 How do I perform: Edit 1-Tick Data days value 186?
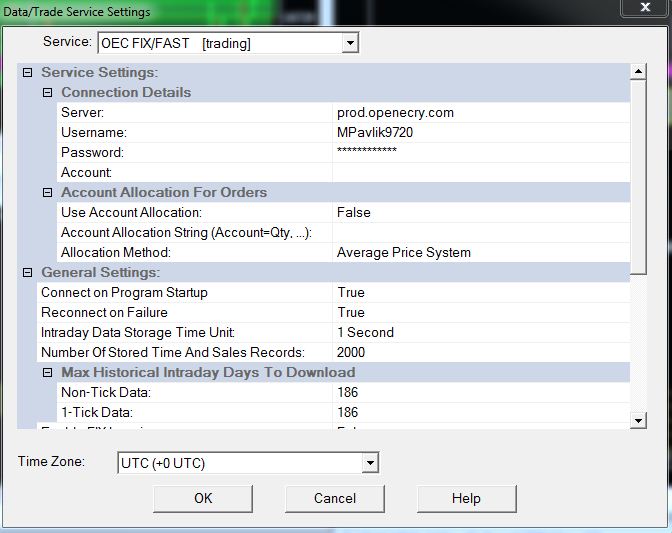481,412
